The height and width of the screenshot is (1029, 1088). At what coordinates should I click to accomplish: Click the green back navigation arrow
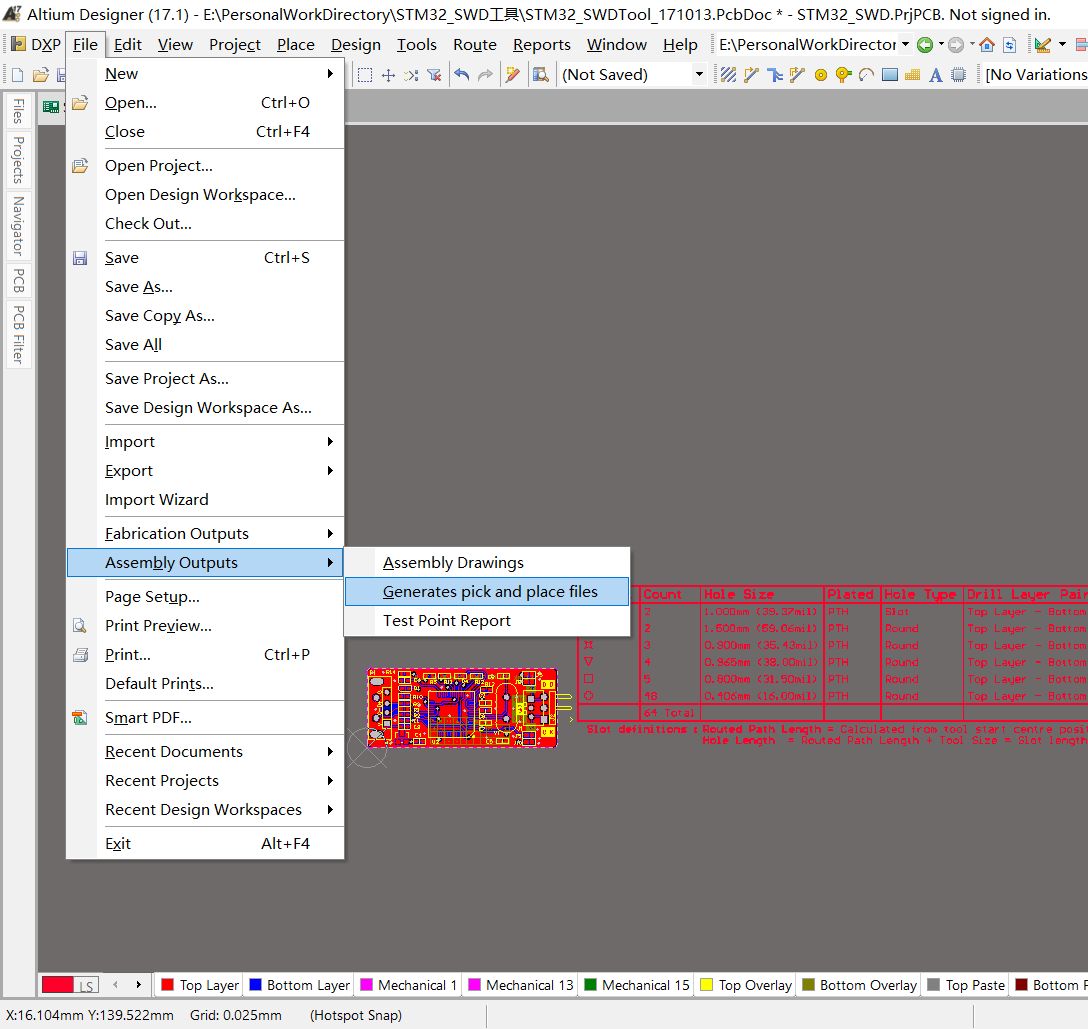click(925, 45)
